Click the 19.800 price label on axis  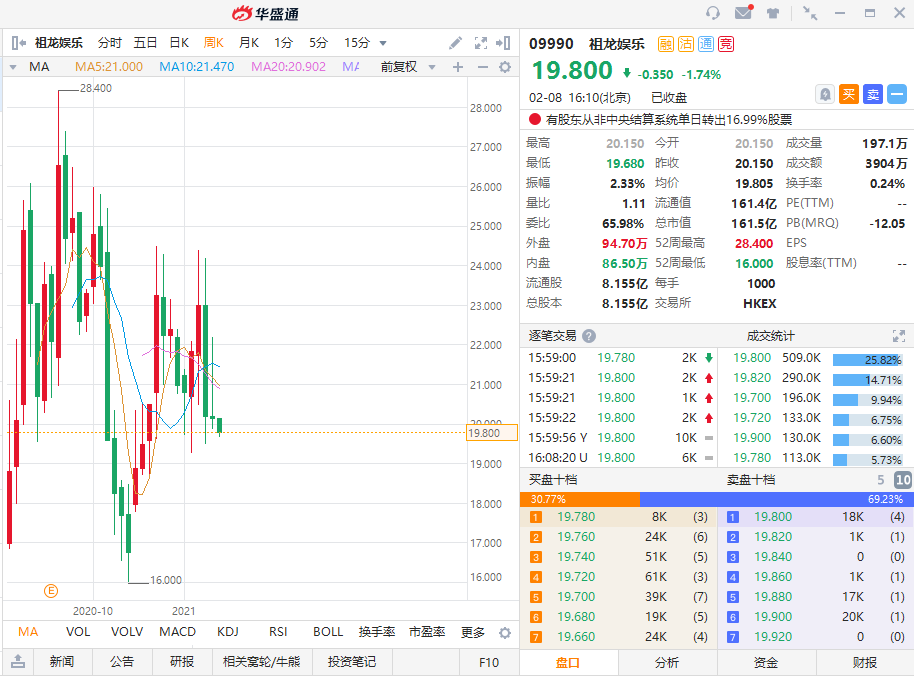[x=492, y=433]
